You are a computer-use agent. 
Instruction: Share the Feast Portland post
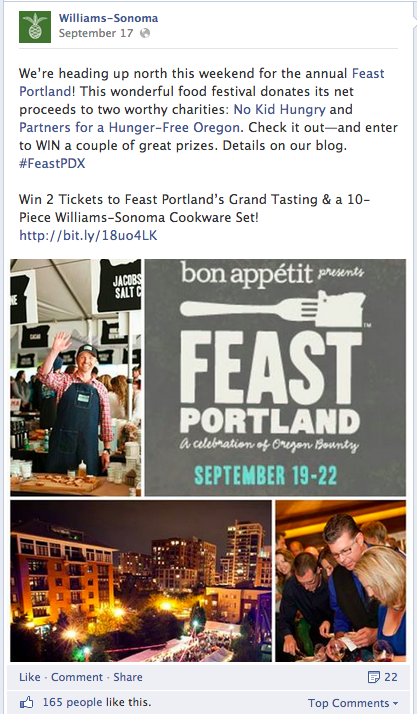[128, 677]
